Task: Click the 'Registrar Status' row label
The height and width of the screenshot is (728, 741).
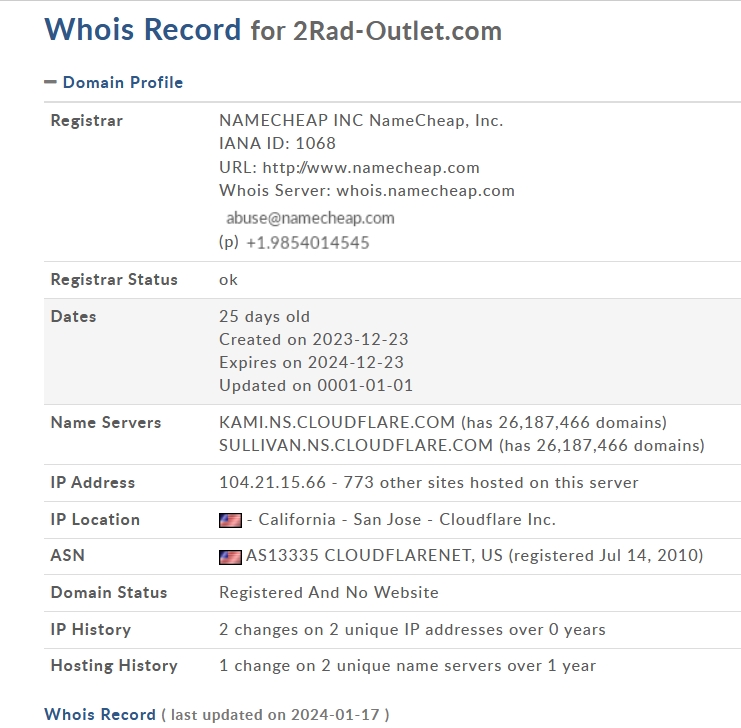Action: (114, 280)
